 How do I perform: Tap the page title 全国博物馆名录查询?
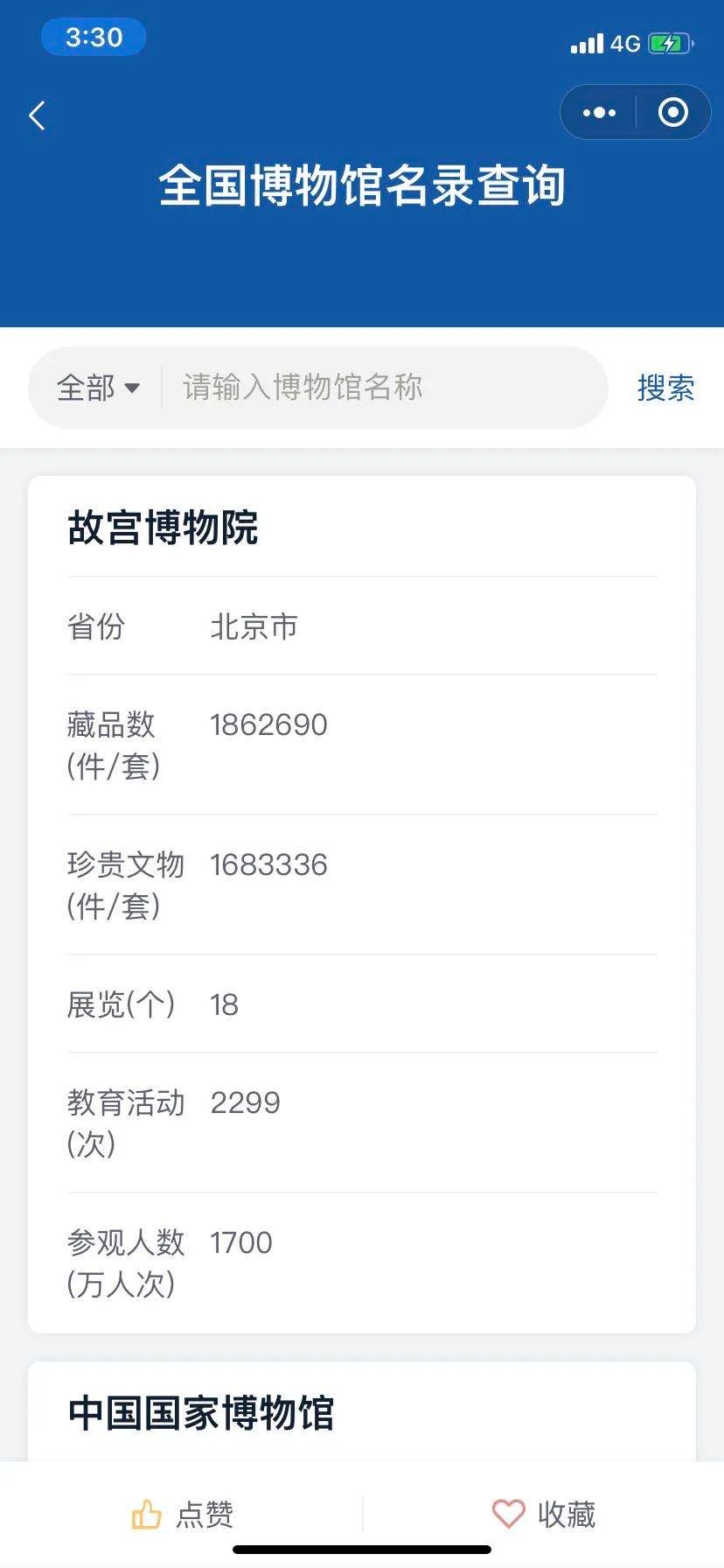tap(362, 185)
